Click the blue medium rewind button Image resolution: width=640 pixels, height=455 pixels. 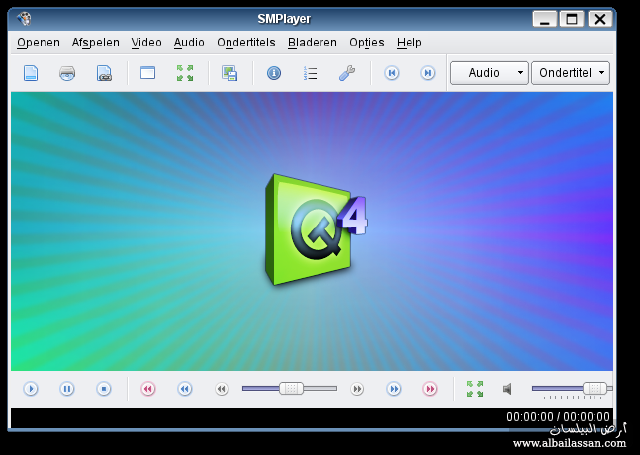point(184,389)
